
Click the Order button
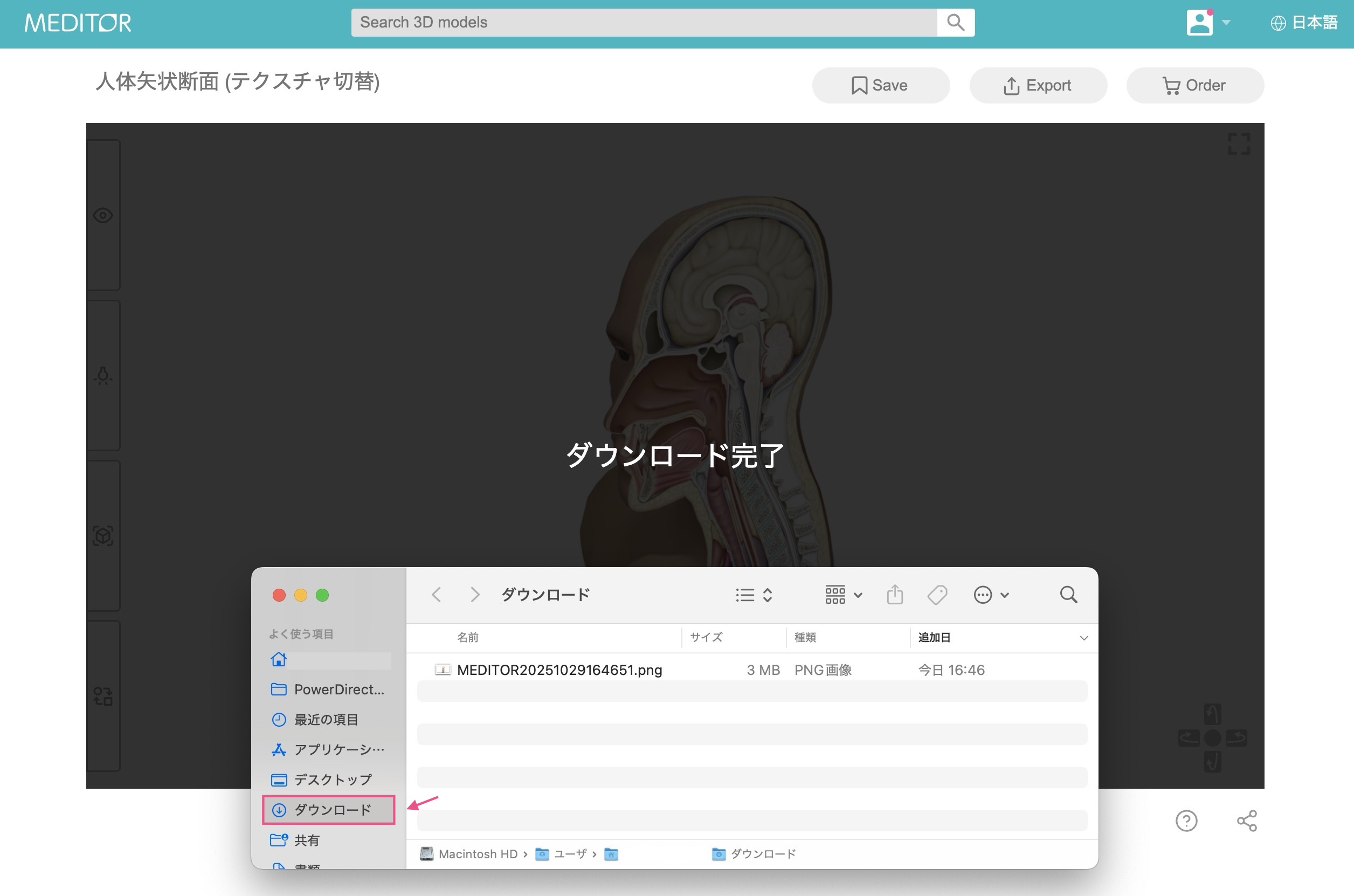(x=1194, y=86)
